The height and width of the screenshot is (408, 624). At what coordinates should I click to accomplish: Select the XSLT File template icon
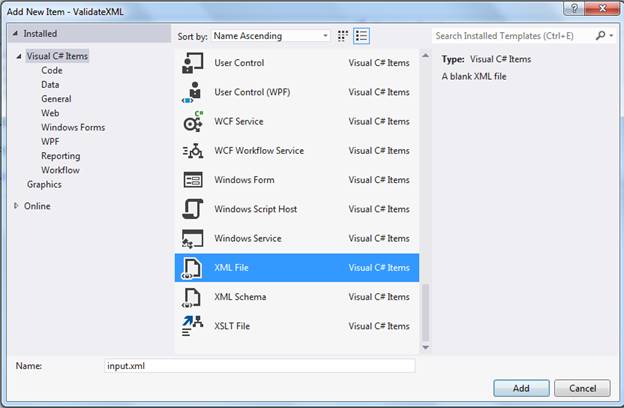(193, 326)
